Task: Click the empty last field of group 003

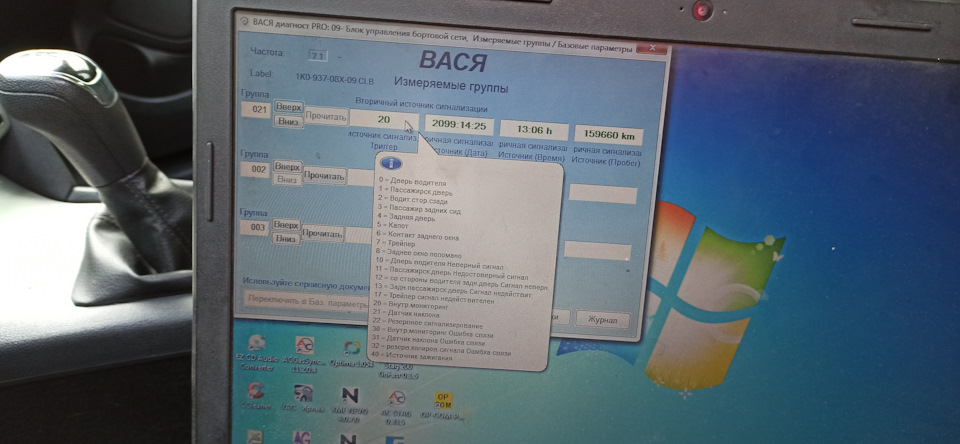Action: click(598, 250)
